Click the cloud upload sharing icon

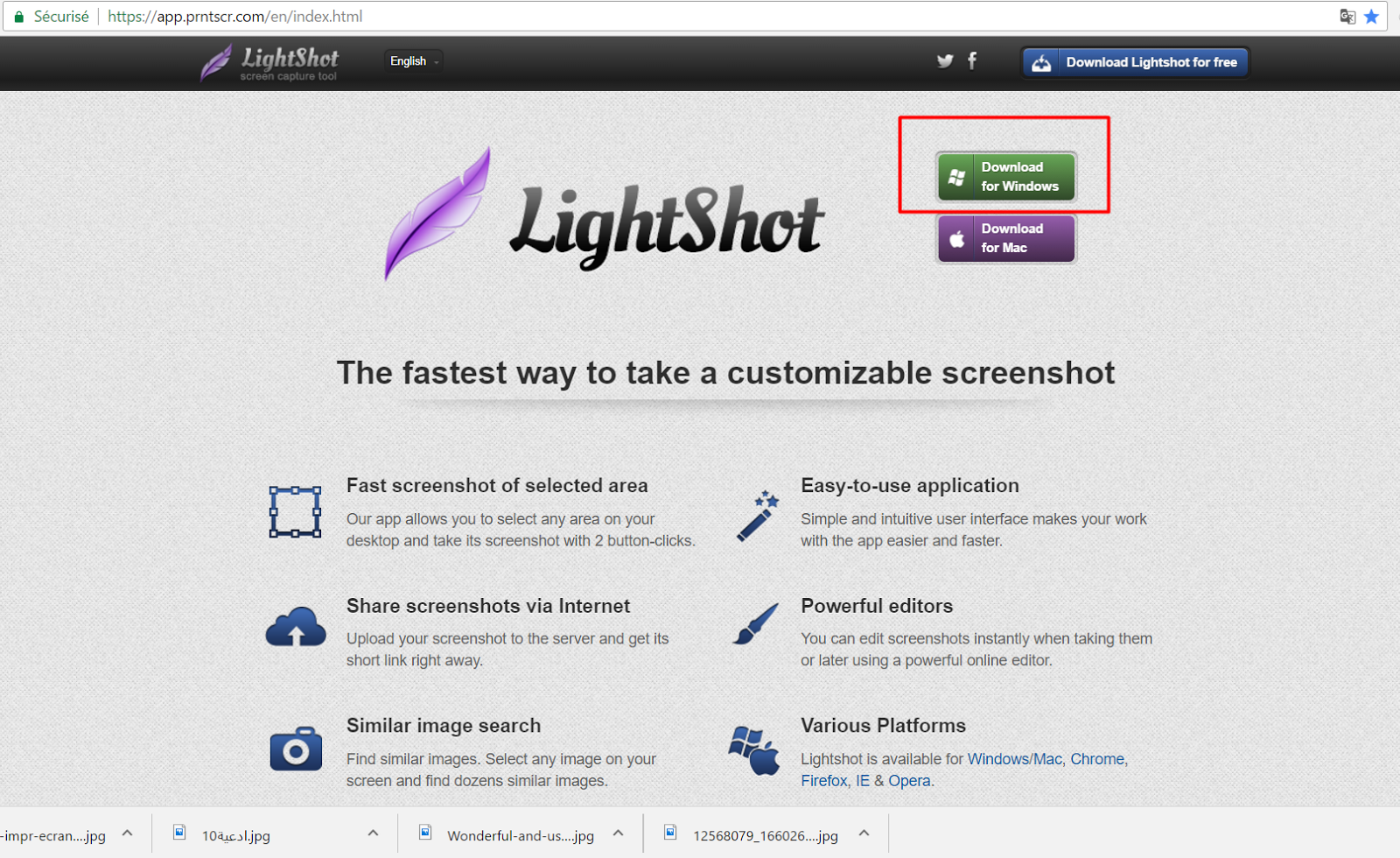296,627
